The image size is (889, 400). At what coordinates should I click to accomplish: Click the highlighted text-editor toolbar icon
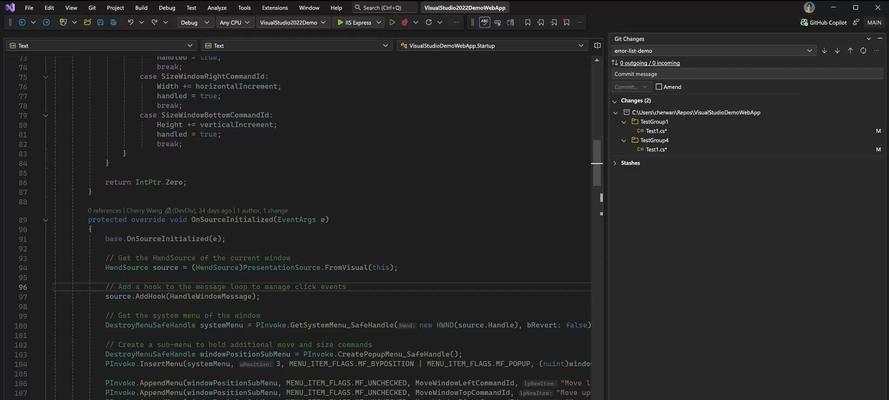click(484, 23)
